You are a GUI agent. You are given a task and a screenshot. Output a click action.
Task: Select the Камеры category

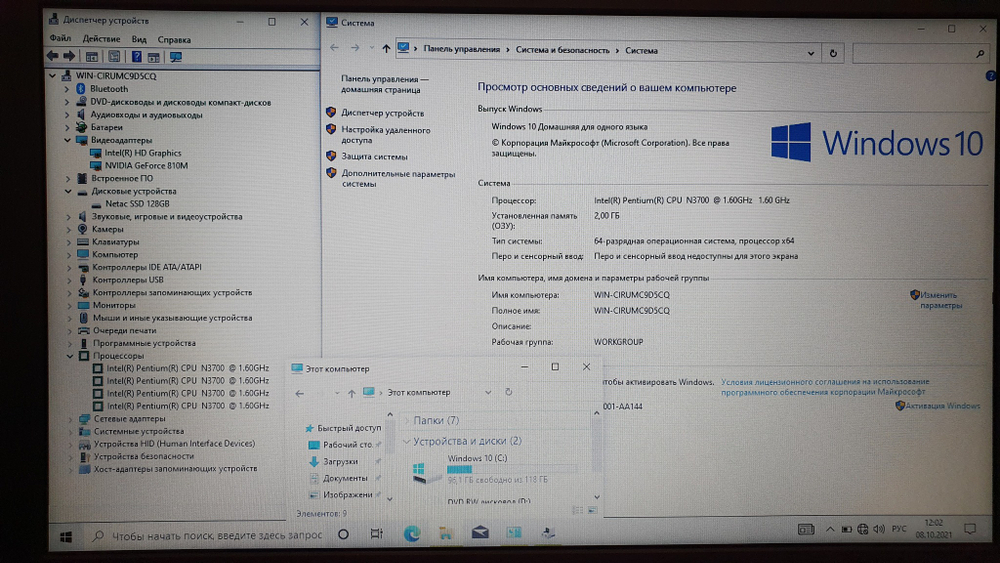(107, 229)
